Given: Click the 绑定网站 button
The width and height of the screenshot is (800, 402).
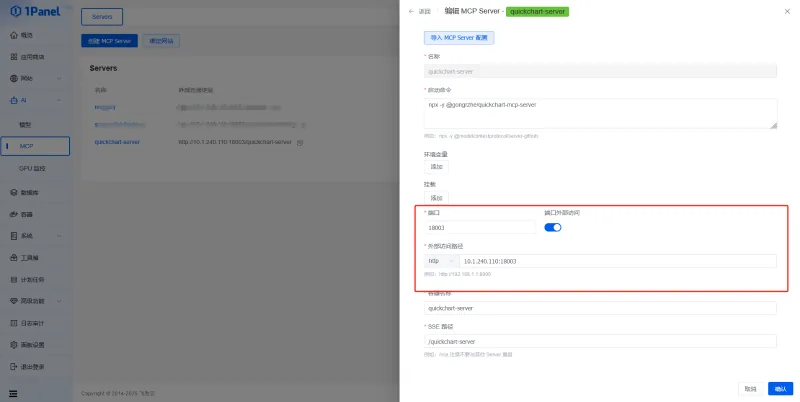Looking at the screenshot, I should tap(161, 41).
